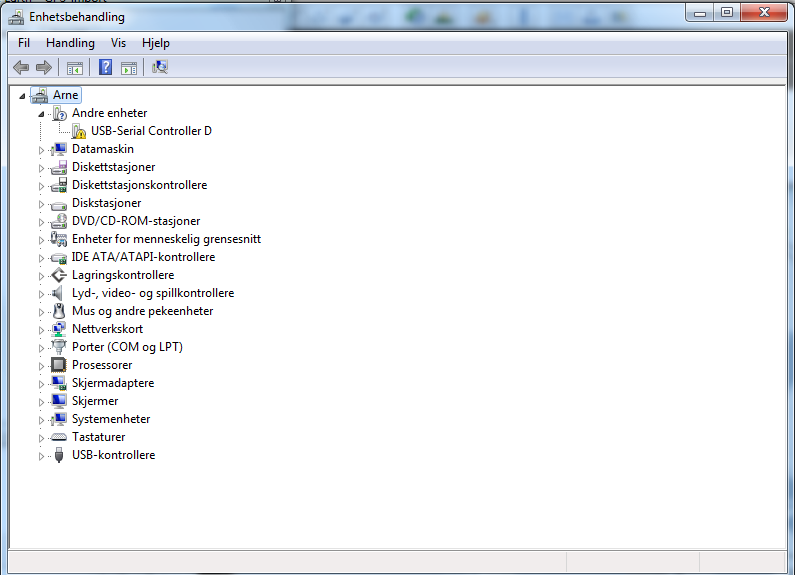Screen dimensions: 795x575
Task: Expand the Diskstasjoner category
Action: coord(41,204)
